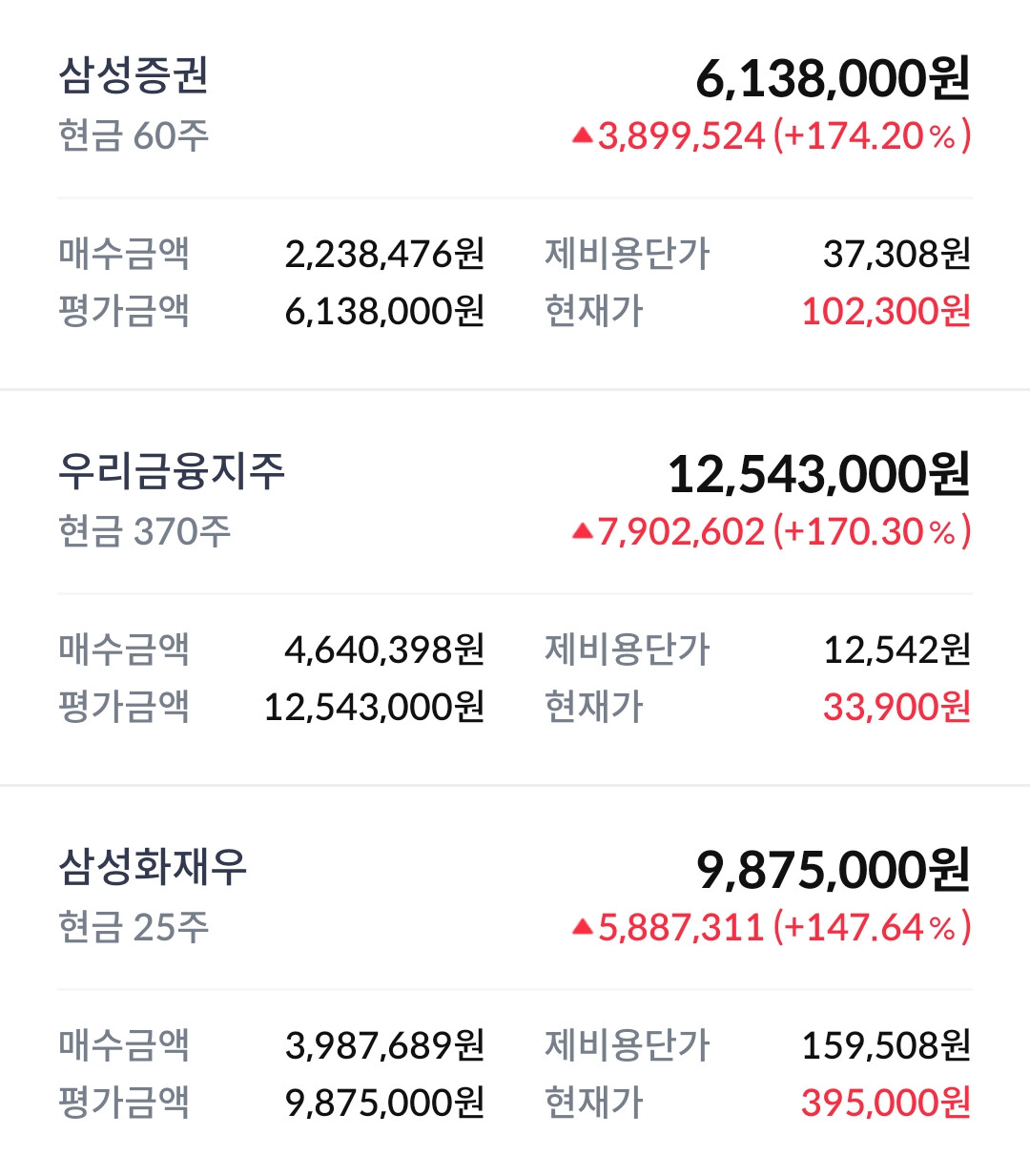Screen dimensions: 1030x1176
Task: Click 우리금융지주 purchase amount 4,640,398원
Action: (x=384, y=650)
